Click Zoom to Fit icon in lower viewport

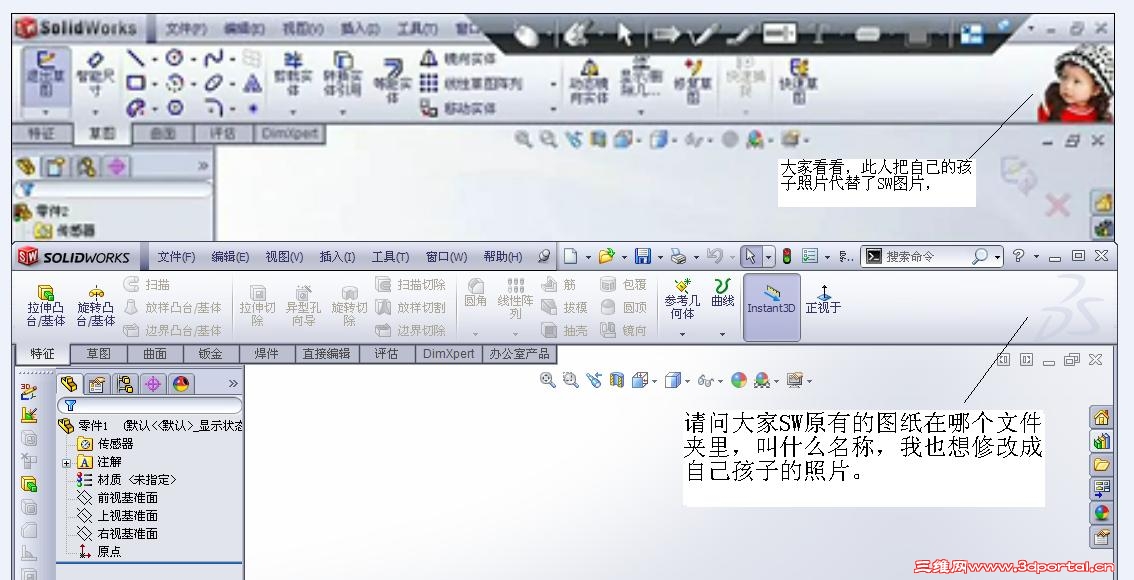point(547,380)
